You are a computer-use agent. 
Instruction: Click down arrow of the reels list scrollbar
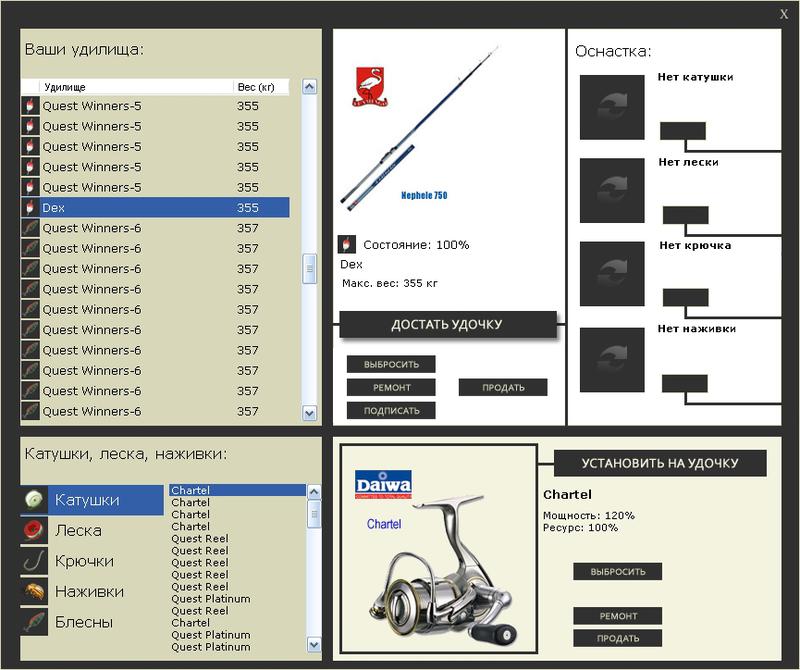[x=314, y=644]
